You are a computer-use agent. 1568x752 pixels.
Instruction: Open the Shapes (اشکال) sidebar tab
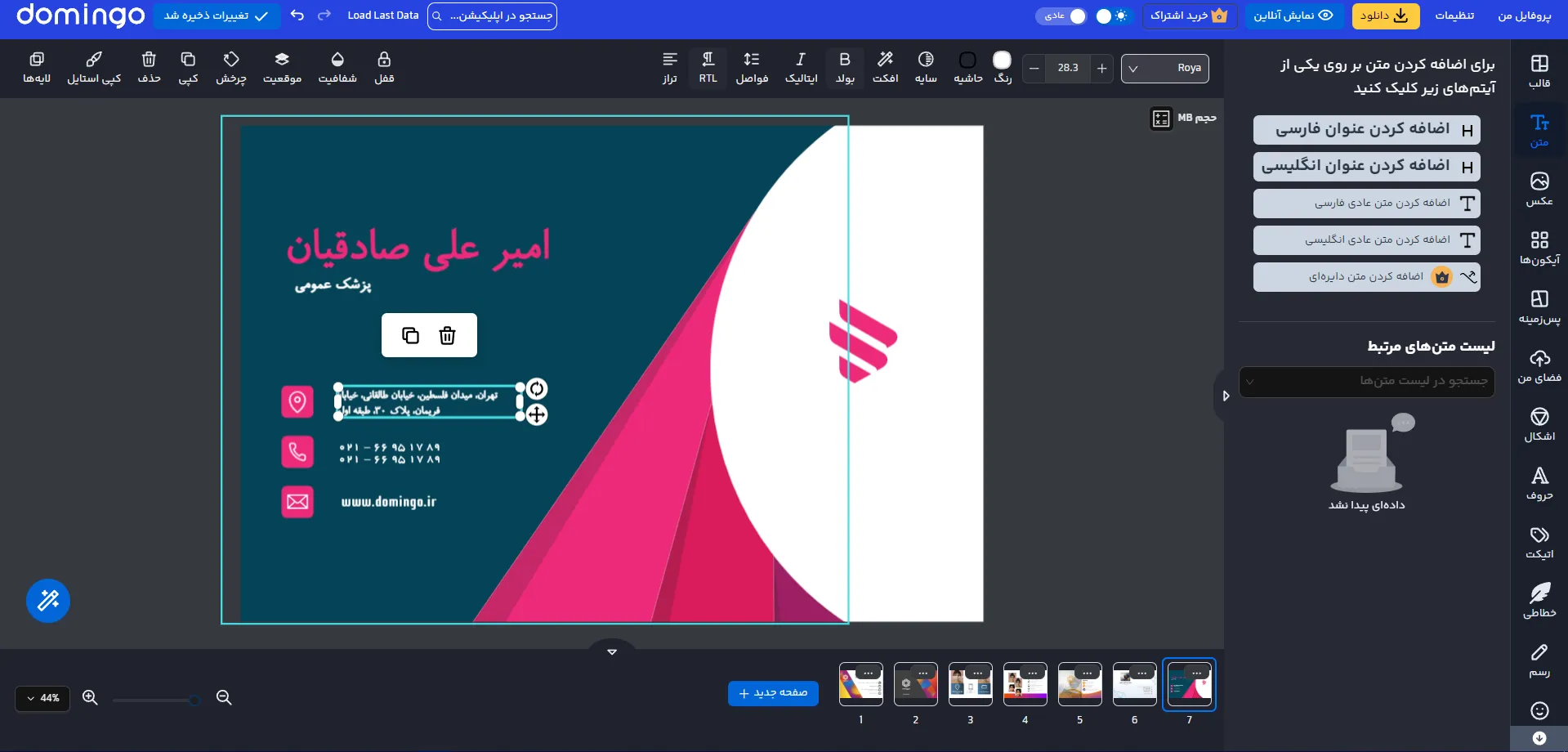pyautogui.click(x=1539, y=424)
